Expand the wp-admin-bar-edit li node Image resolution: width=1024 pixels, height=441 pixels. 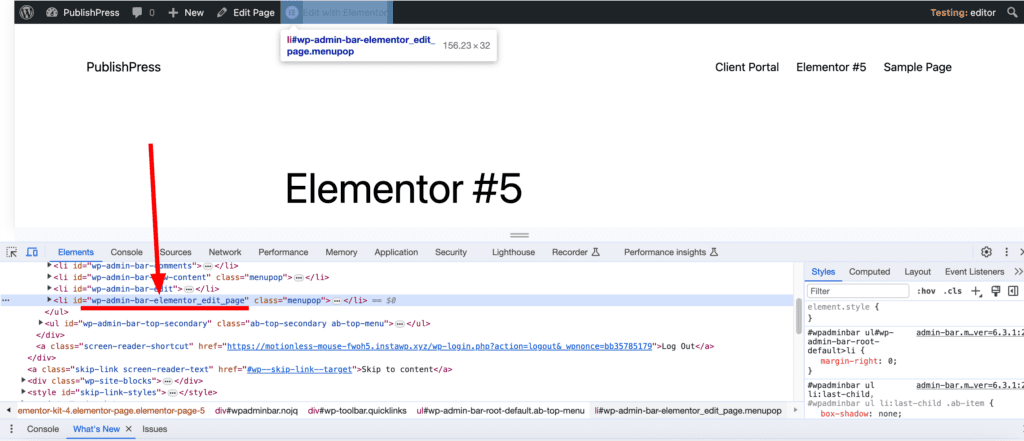pos(50,288)
